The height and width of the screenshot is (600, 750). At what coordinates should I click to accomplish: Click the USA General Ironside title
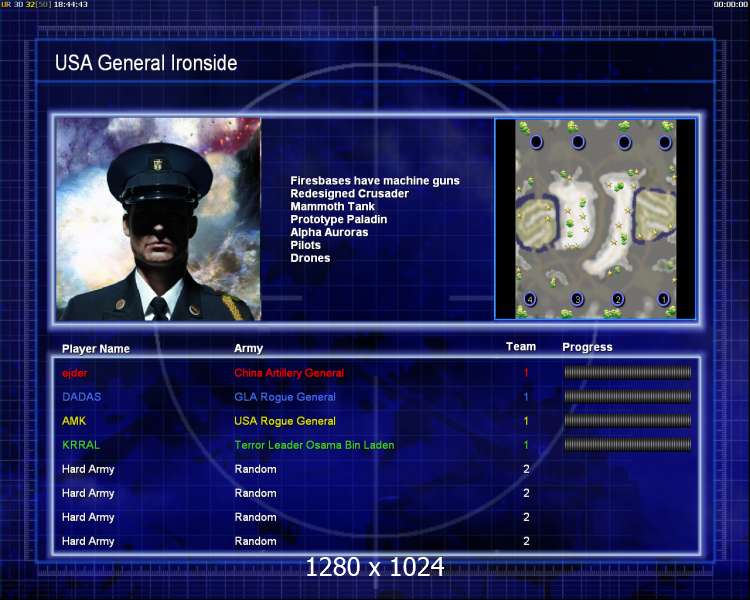(x=146, y=63)
